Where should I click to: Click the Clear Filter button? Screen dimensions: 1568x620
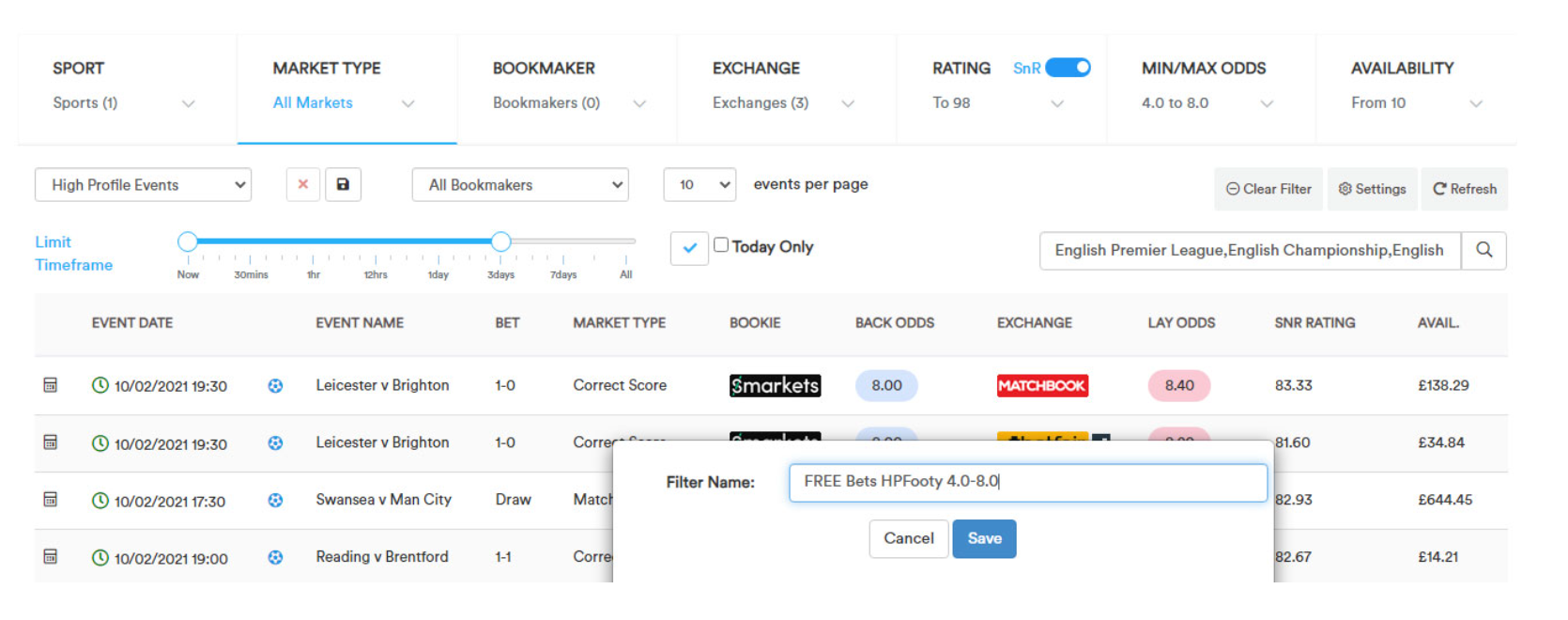coord(1268,189)
